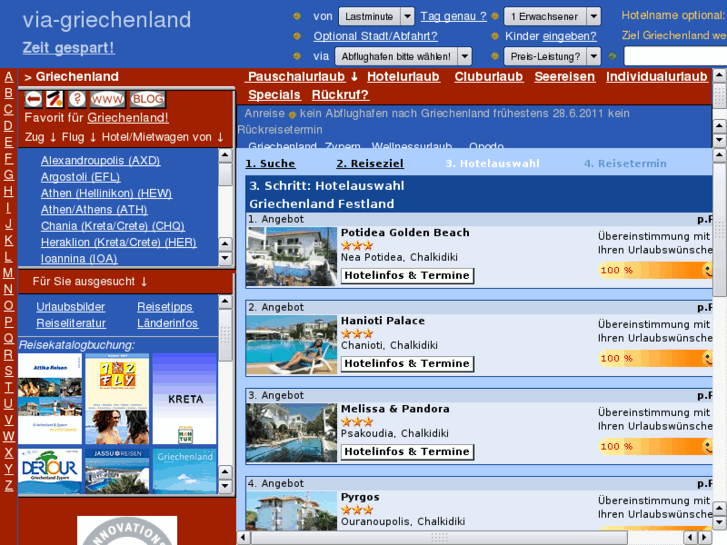Open Cluburlaub menu
This screenshot has height=545, width=727.
tap(489, 77)
